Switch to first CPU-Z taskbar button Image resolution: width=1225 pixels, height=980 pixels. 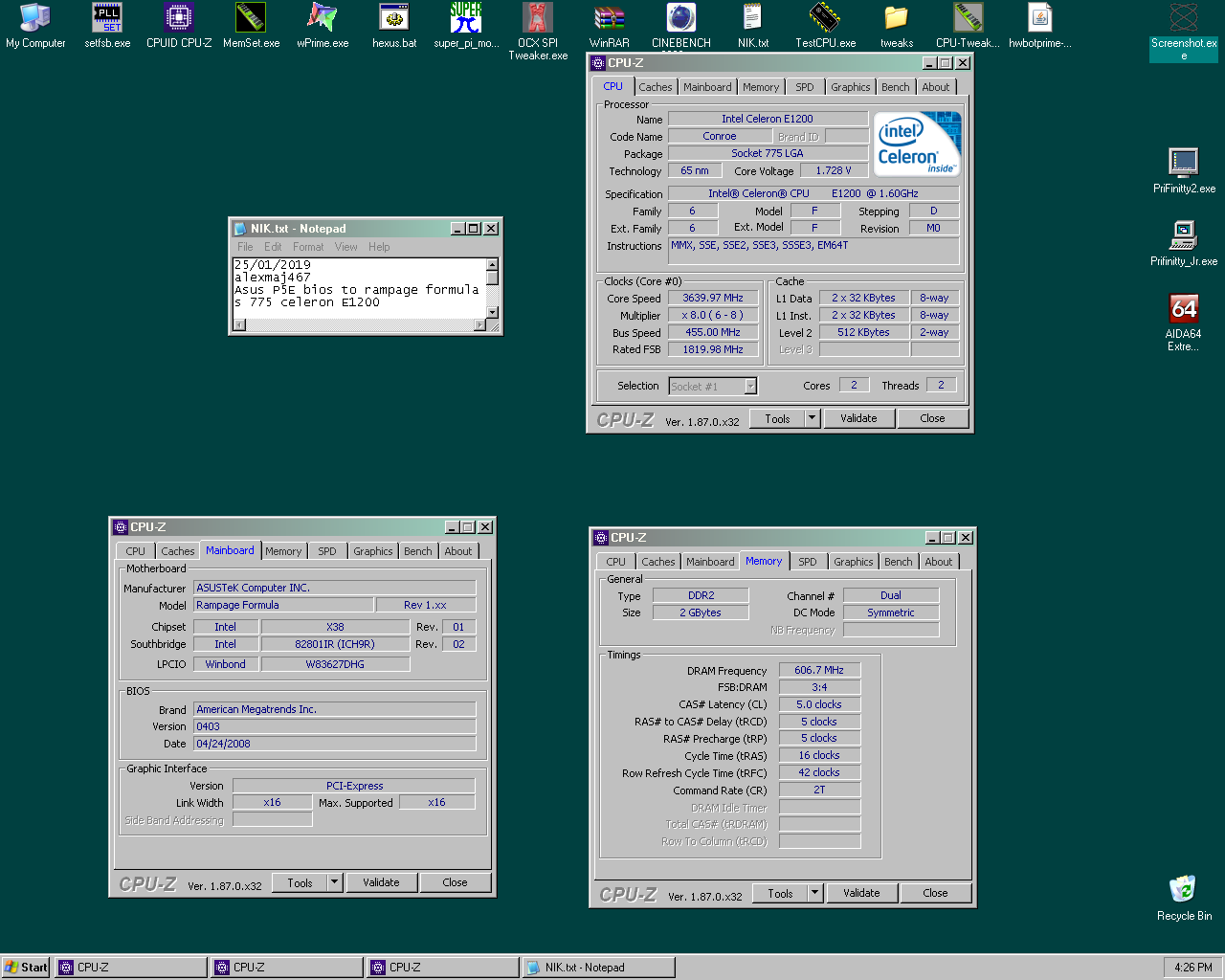131,968
